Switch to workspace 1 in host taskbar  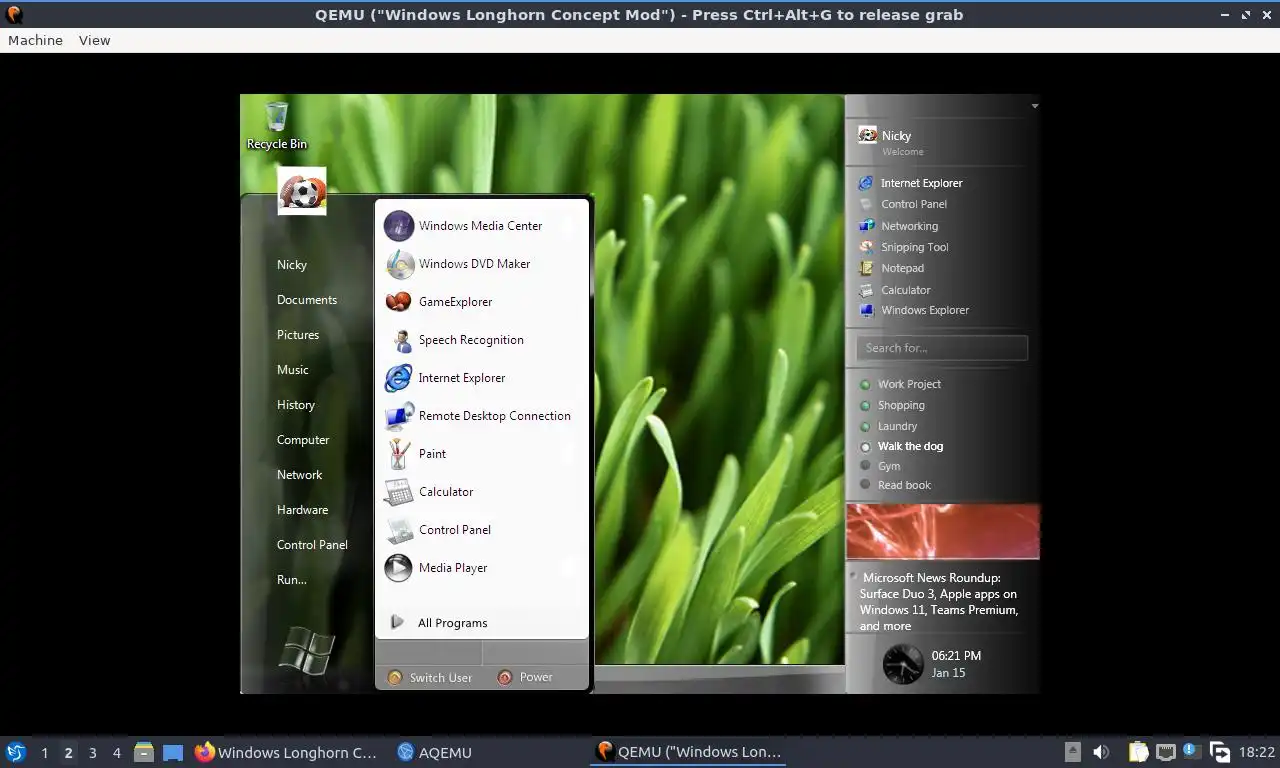[44, 752]
